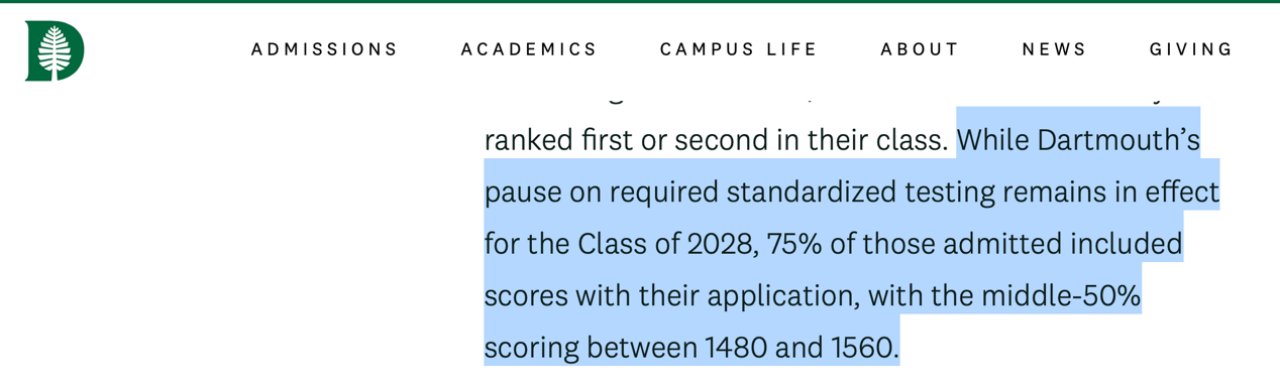Go to the News section

point(1054,49)
